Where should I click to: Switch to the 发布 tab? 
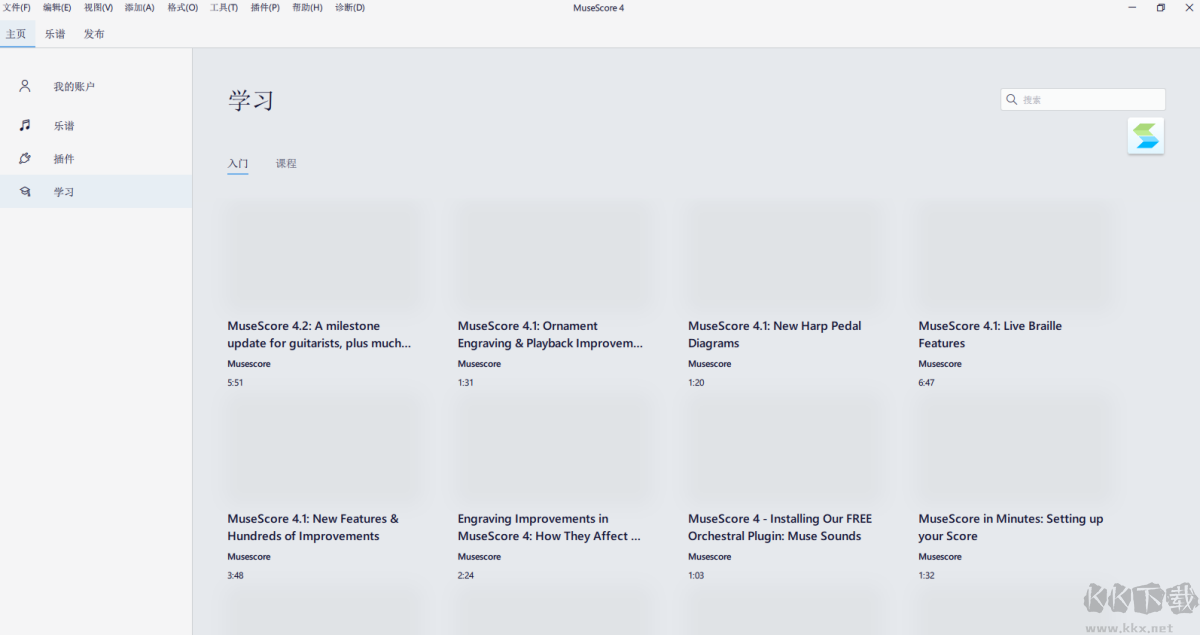(x=94, y=34)
